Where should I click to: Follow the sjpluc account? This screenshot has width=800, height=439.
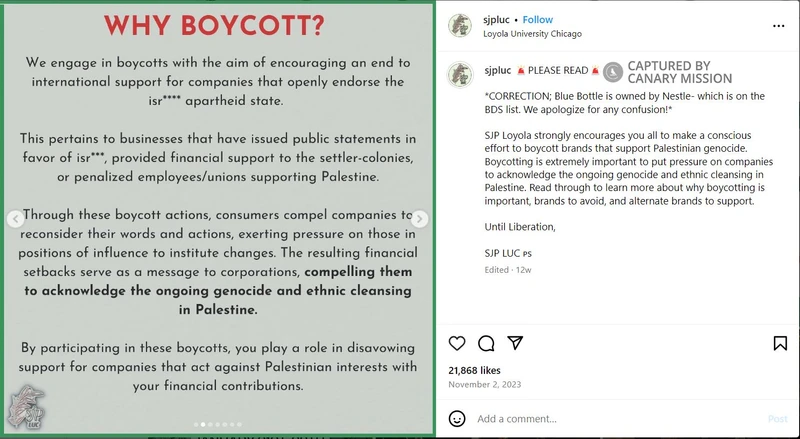[538, 19]
